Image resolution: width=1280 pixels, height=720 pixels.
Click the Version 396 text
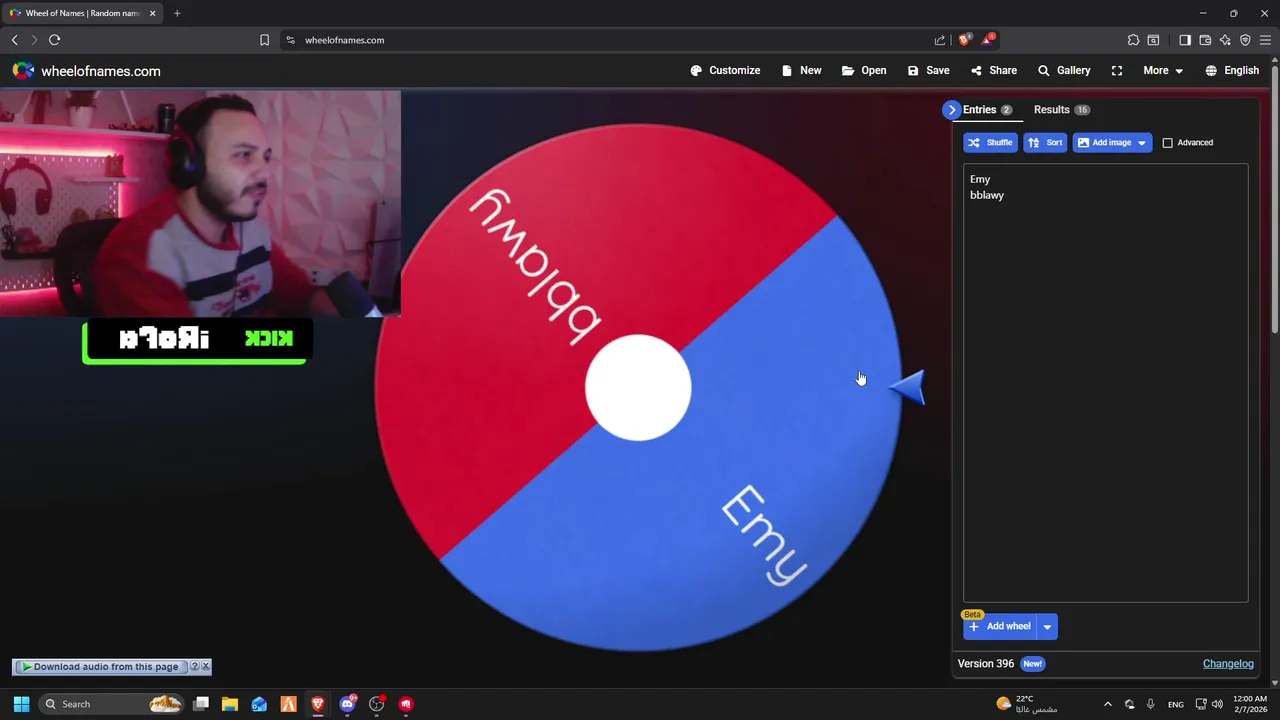coord(986,664)
